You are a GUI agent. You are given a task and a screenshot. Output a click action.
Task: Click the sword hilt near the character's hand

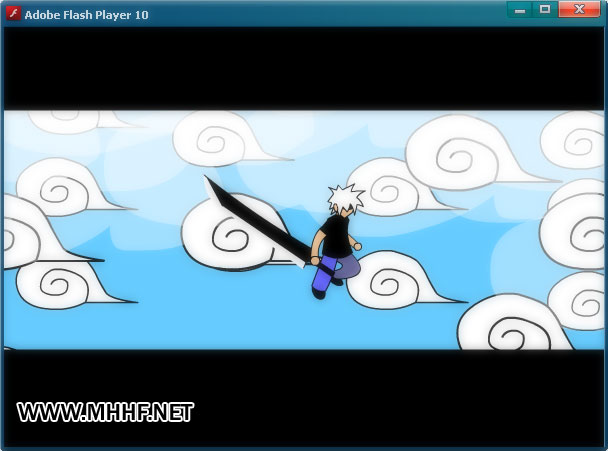pos(301,260)
